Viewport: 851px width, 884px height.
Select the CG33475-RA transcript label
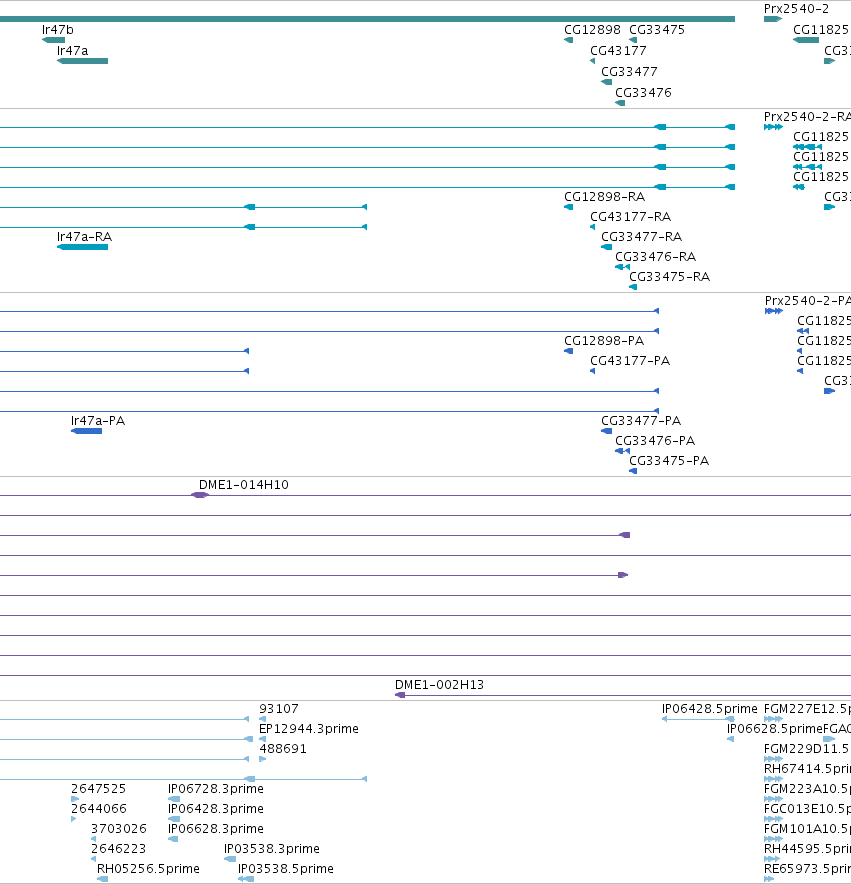point(669,277)
